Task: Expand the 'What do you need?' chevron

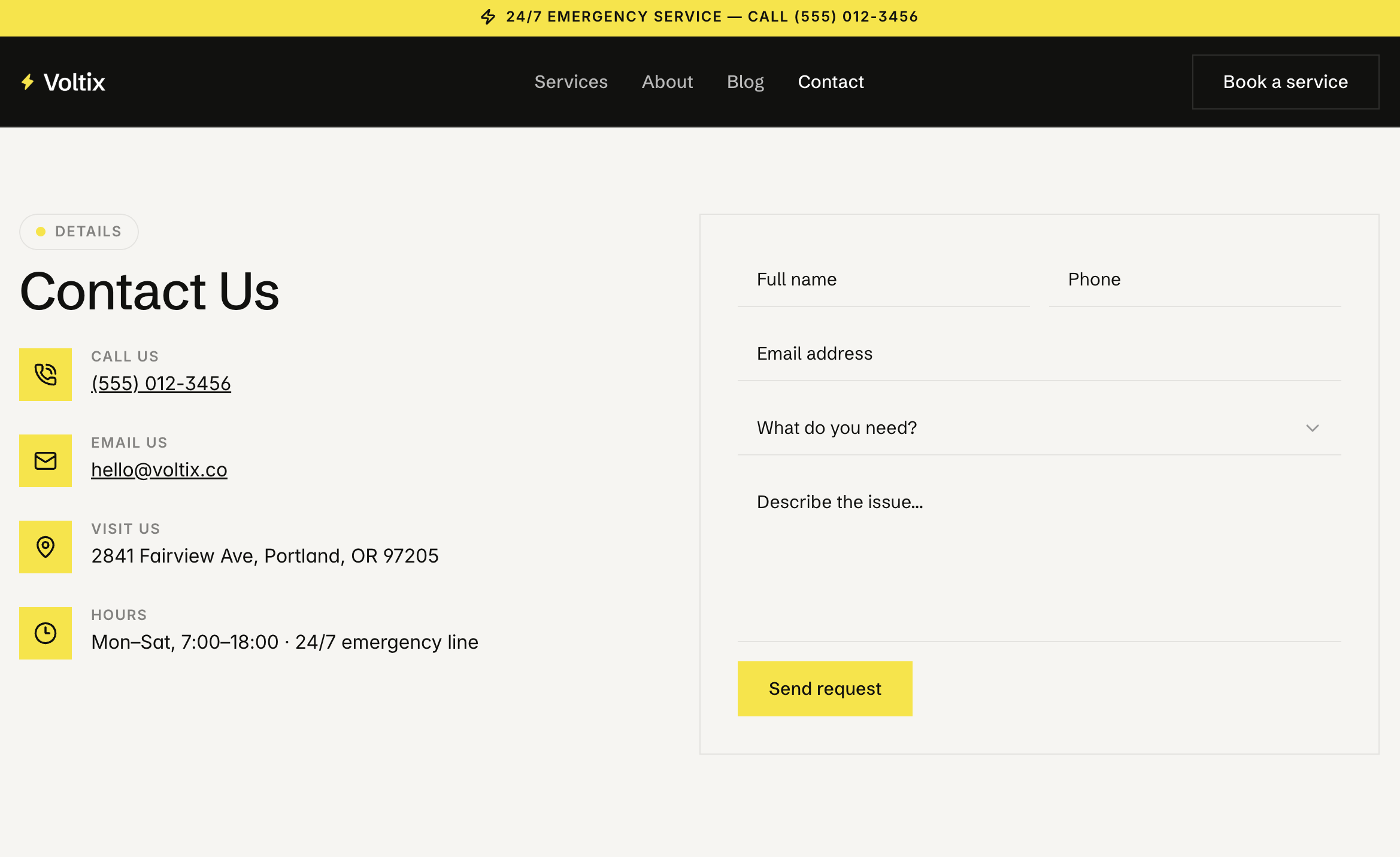Action: pos(1313,428)
